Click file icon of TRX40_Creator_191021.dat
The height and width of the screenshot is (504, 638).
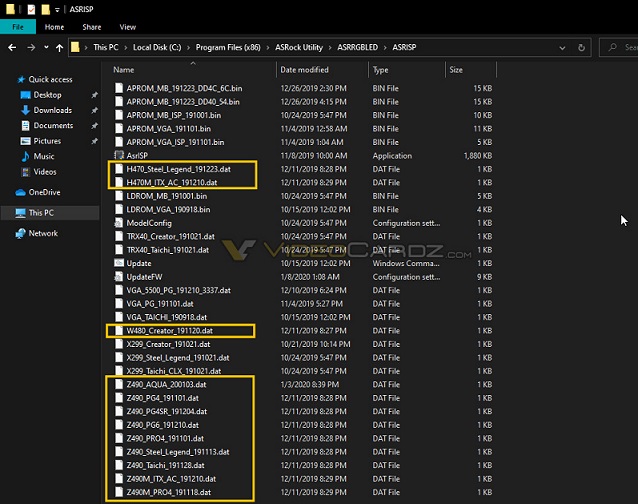pos(119,236)
